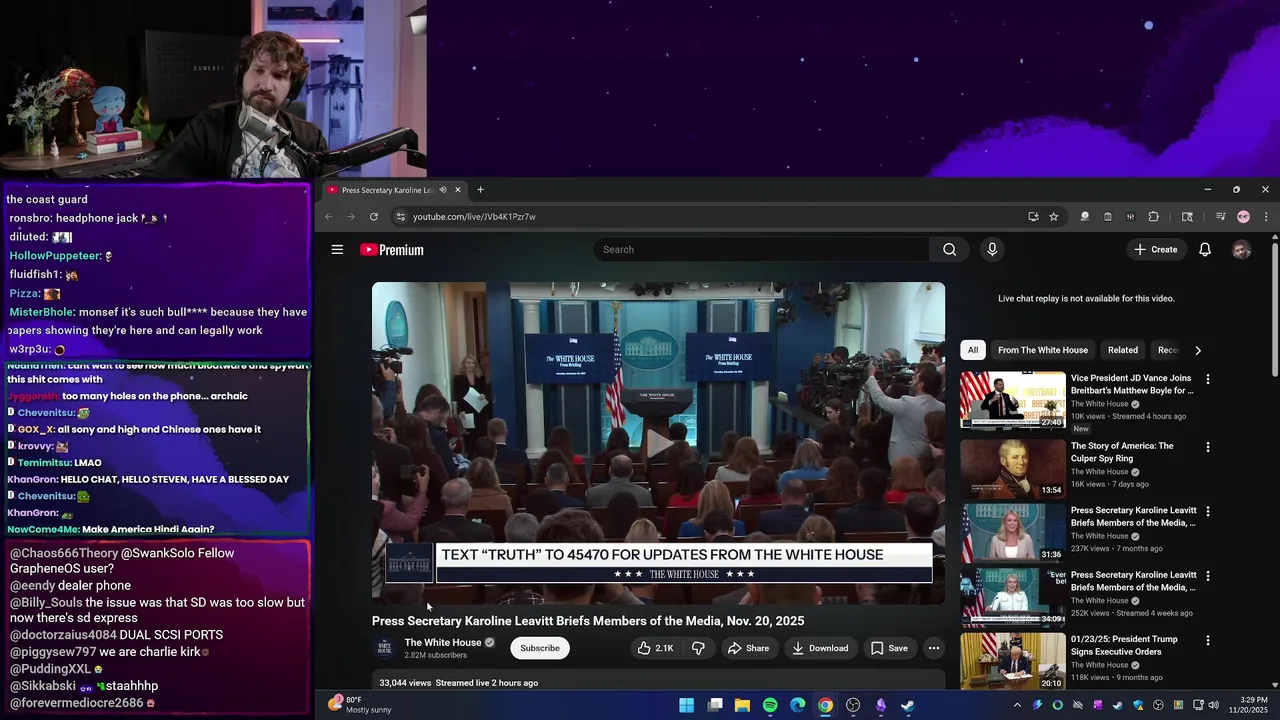Select the From The White House chip
Screen dimensions: 1280x720
pyautogui.click(x=1042, y=350)
